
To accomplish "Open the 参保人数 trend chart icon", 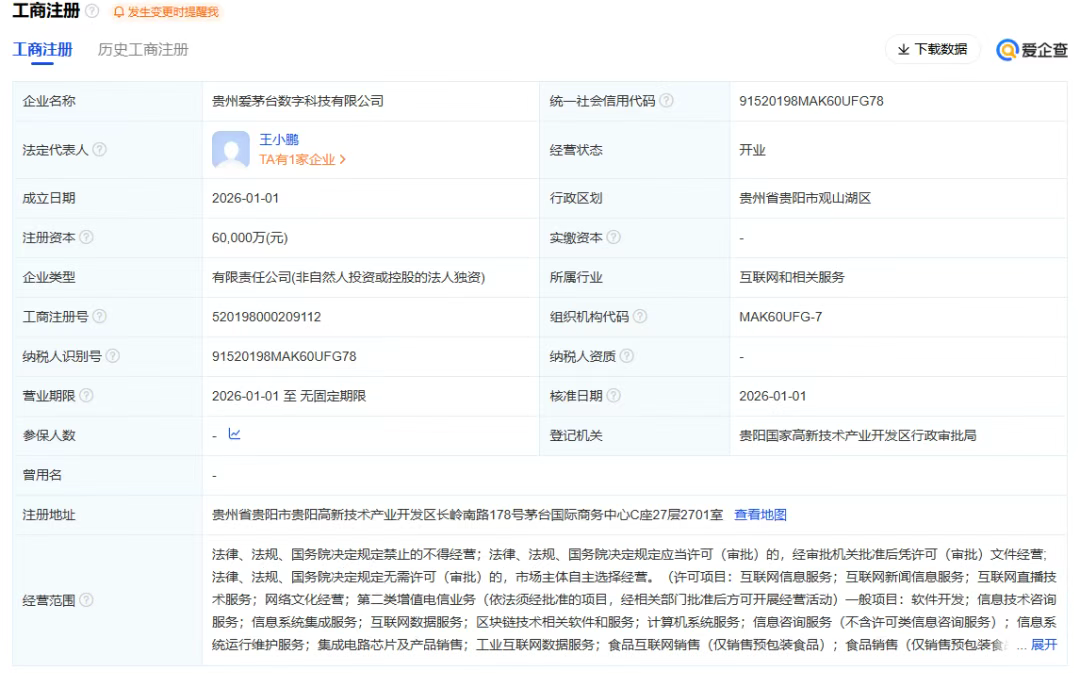I will tap(234, 434).
